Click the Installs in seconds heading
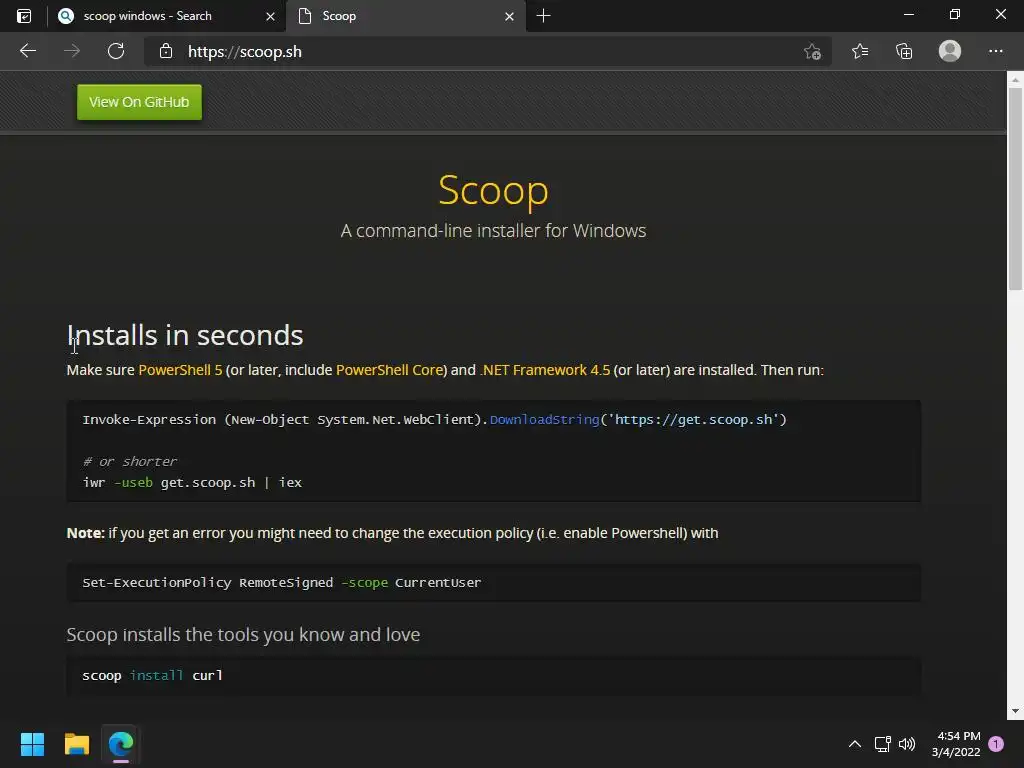 click(x=185, y=335)
